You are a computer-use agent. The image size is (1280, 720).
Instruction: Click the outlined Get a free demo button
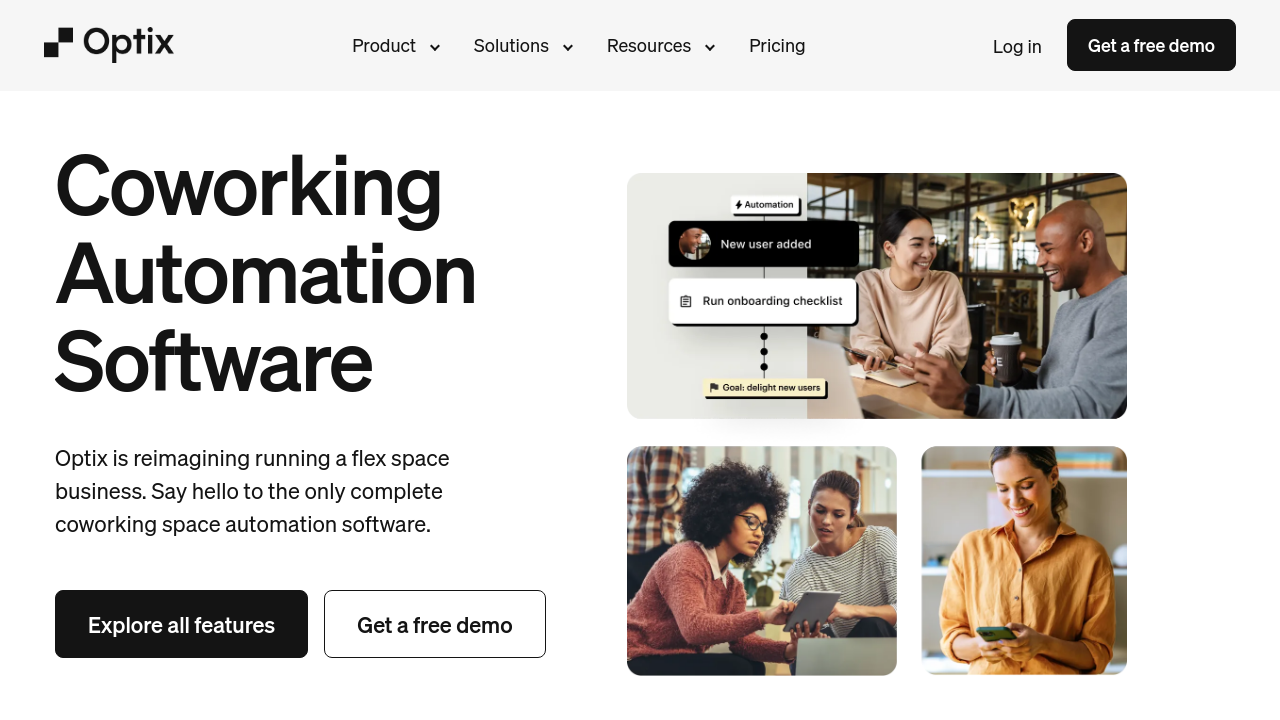pos(435,624)
